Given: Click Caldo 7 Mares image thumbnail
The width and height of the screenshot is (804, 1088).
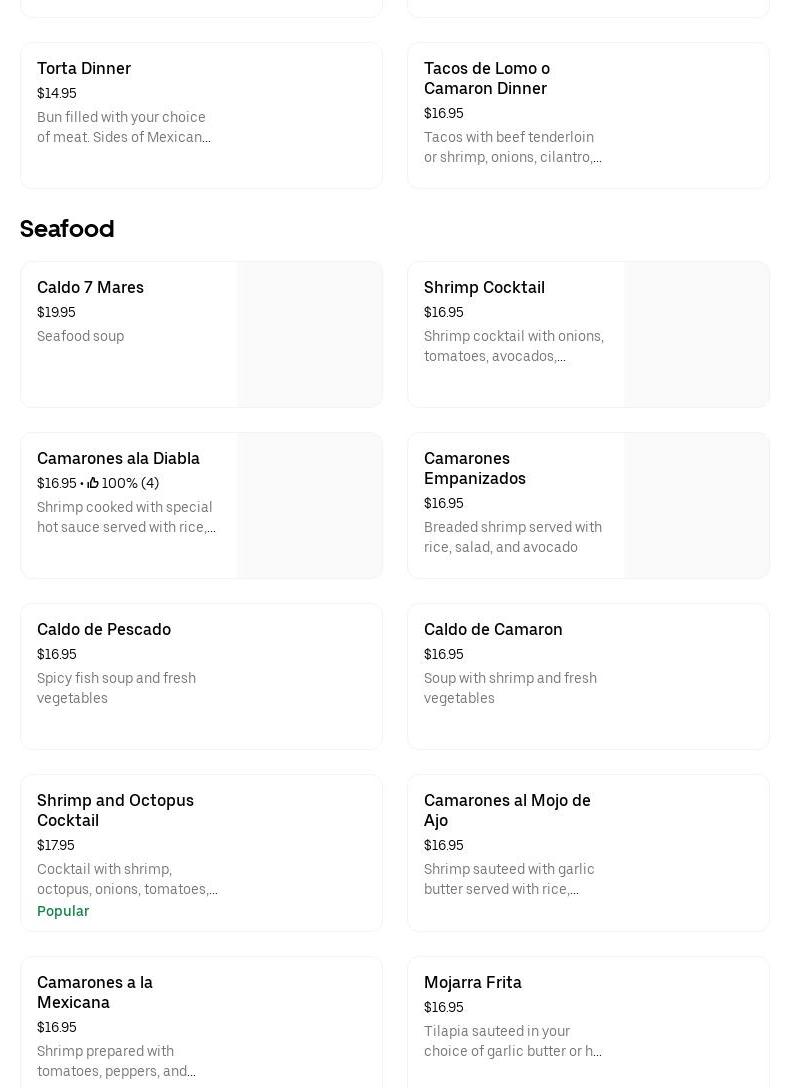Looking at the screenshot, I should tap(310, 335).
